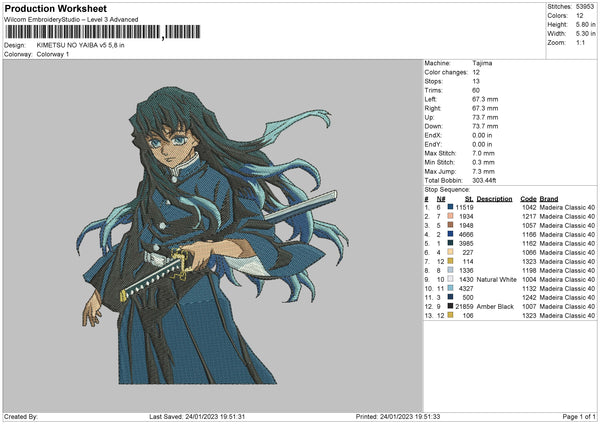Click the 'Left:' 67.3 mm value
This screenshot has width=600, height=424.
pyautogui.click(x=485, y=99)
